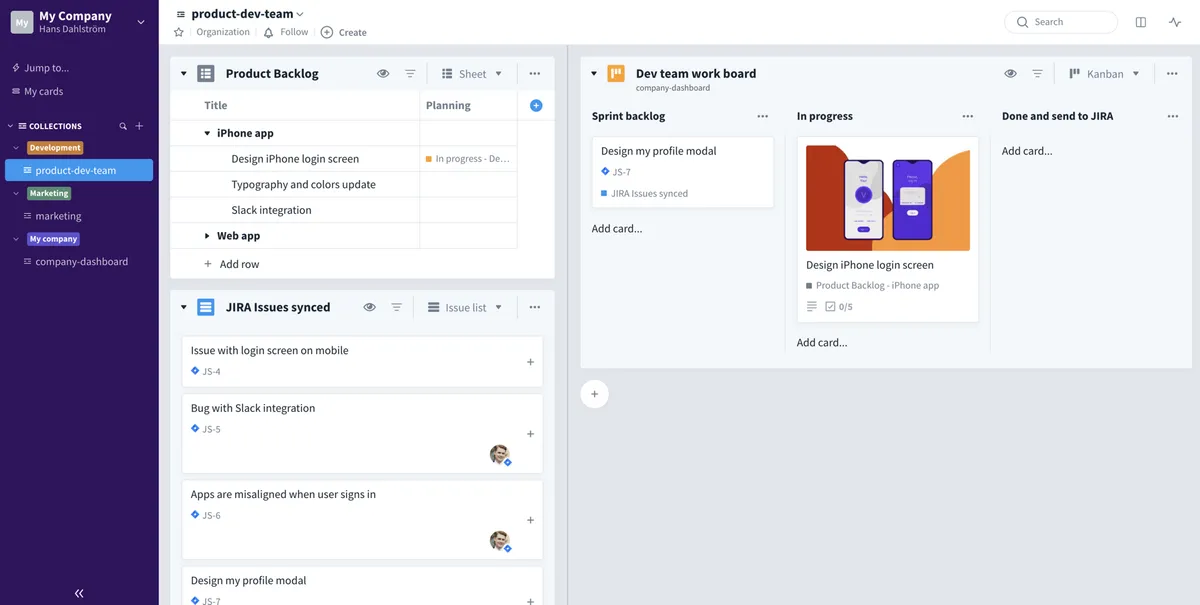
Task: Click the Product Backlog sheet icon
Action: pos(206,74)
